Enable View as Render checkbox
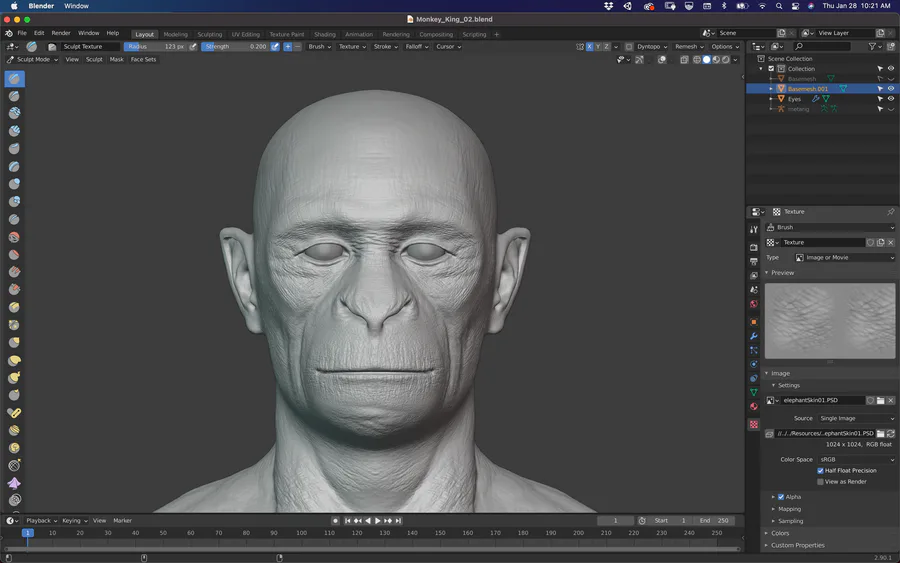Image resolution: width=900 pixels, height=563 pixels. pyautogui.click(x=820, y=482)
